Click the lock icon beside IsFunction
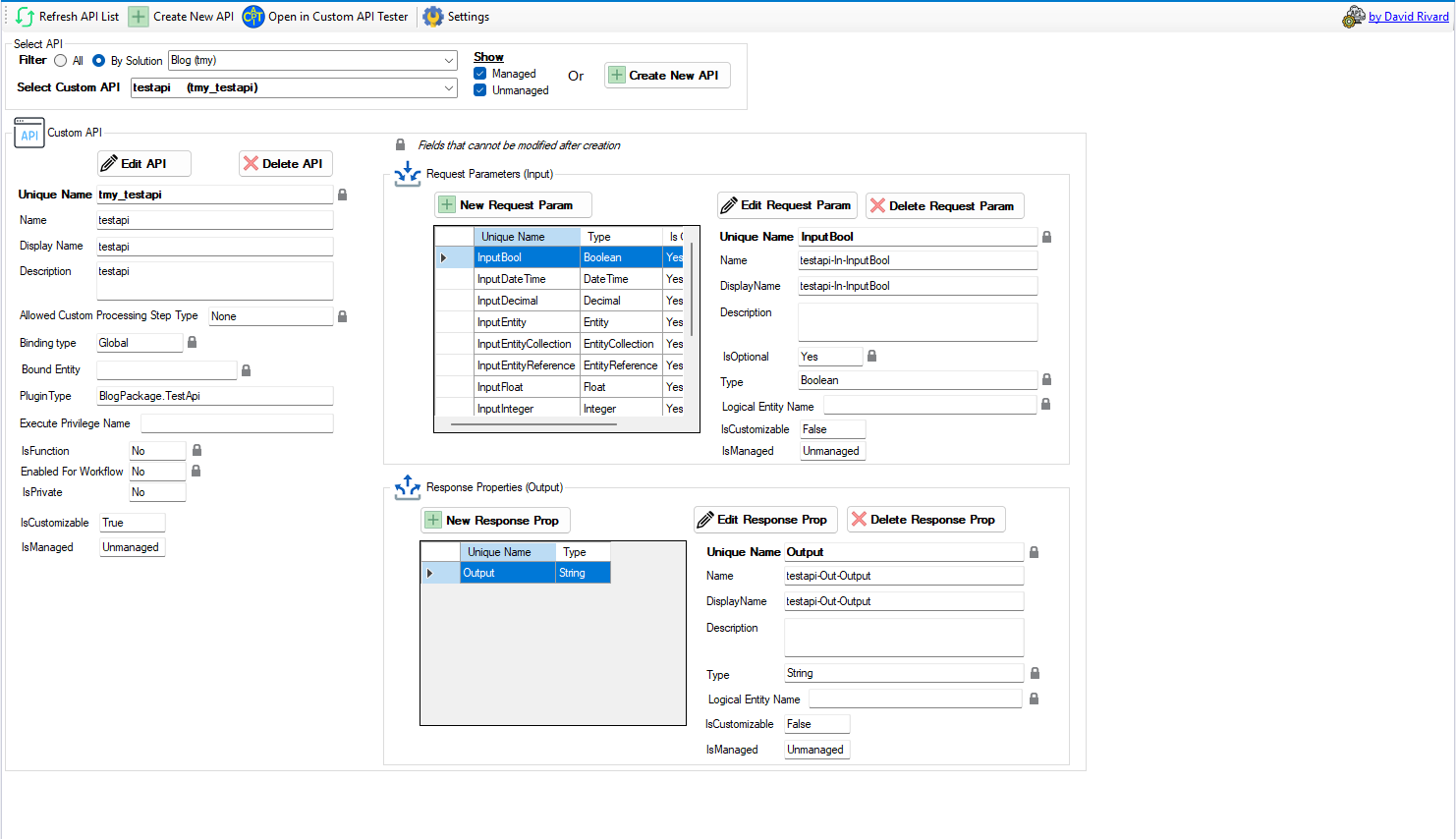The height and width of the screenshot is (839, 1456). [196, 450]
